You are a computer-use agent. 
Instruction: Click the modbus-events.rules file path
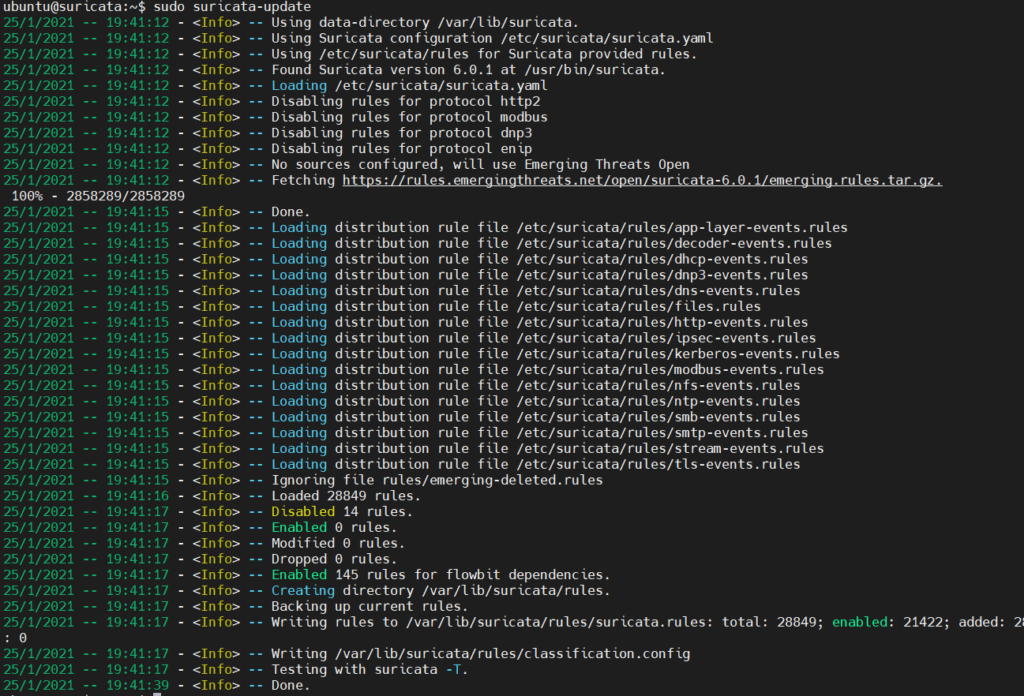670,370
